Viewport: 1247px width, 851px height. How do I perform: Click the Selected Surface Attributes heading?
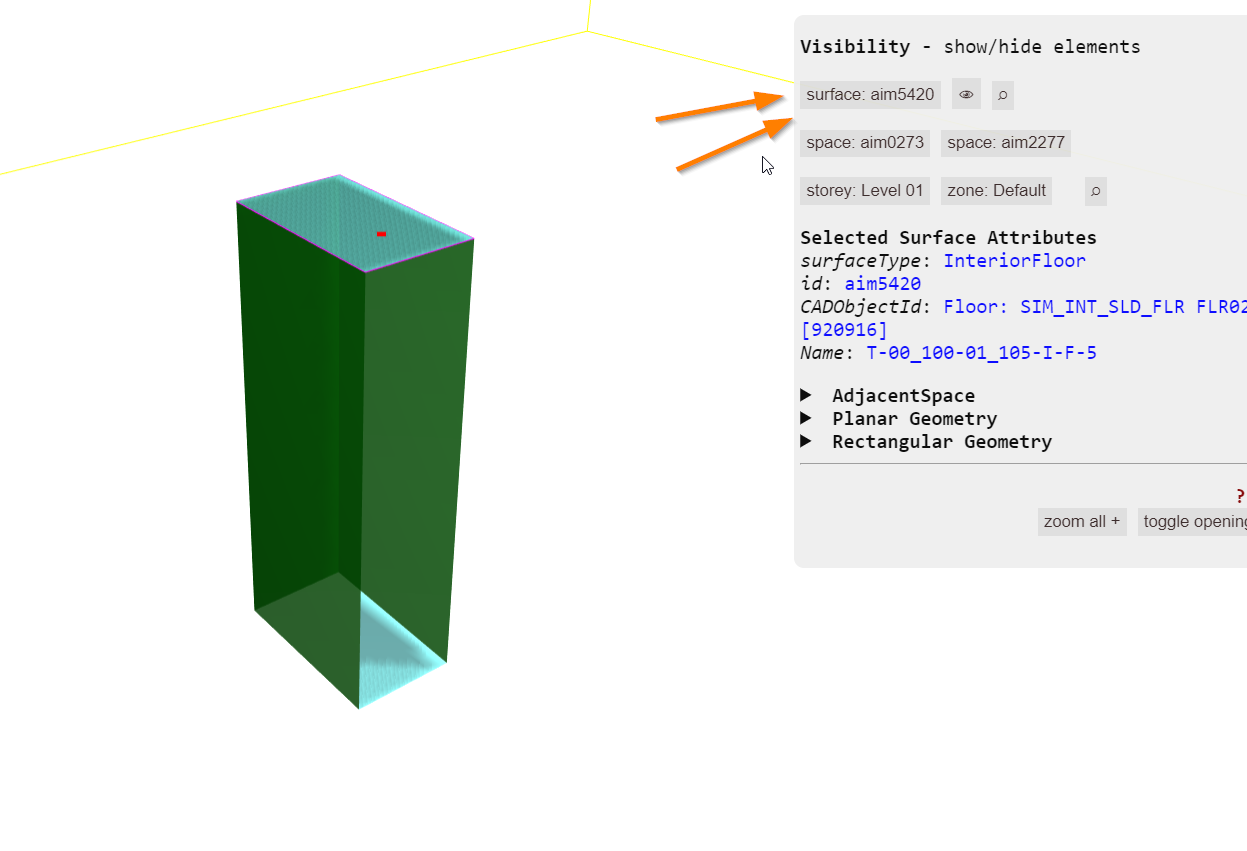pos(948,238)
